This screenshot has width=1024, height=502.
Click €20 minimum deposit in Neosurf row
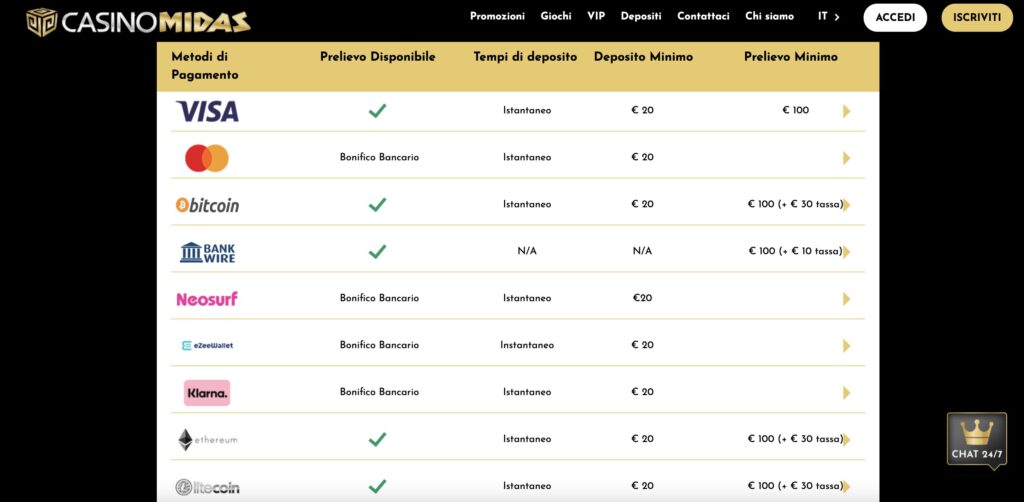point(643,298)
